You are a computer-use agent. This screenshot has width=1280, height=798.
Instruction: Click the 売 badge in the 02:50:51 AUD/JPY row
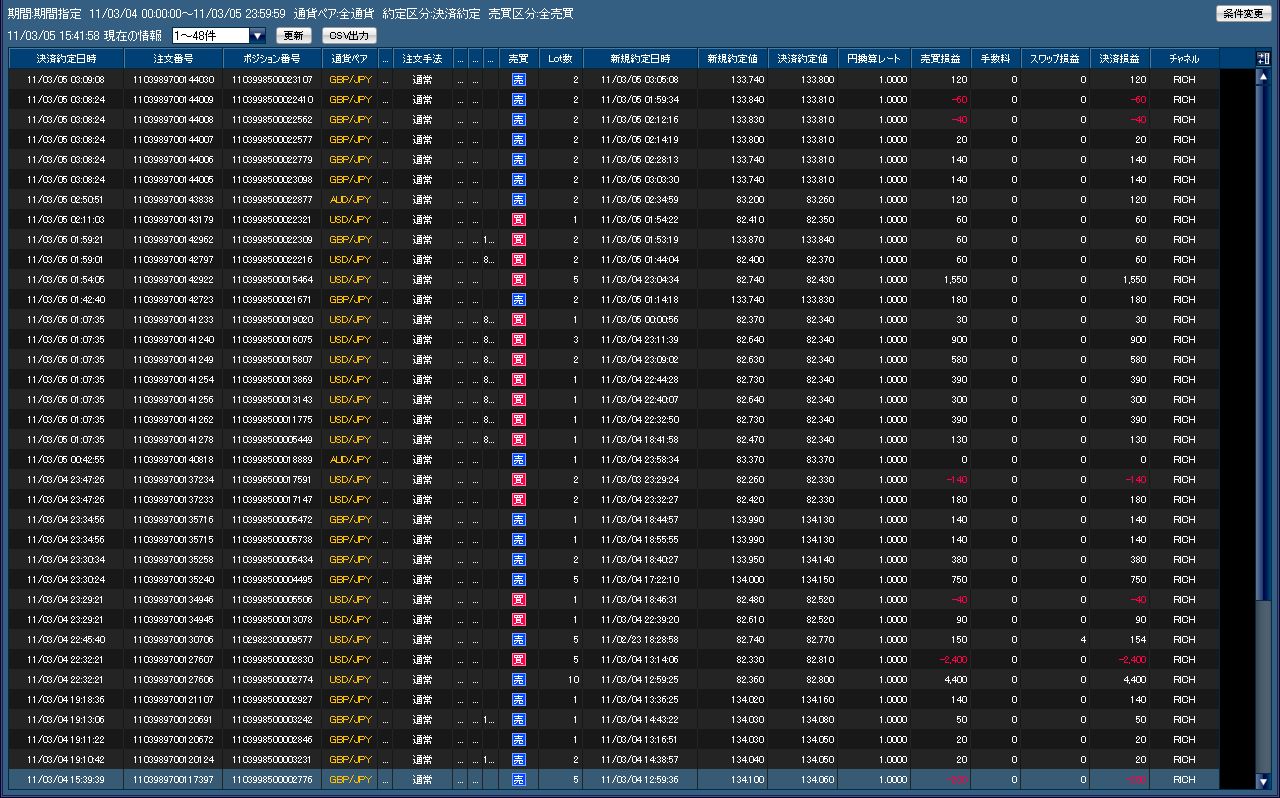[518, 199]
